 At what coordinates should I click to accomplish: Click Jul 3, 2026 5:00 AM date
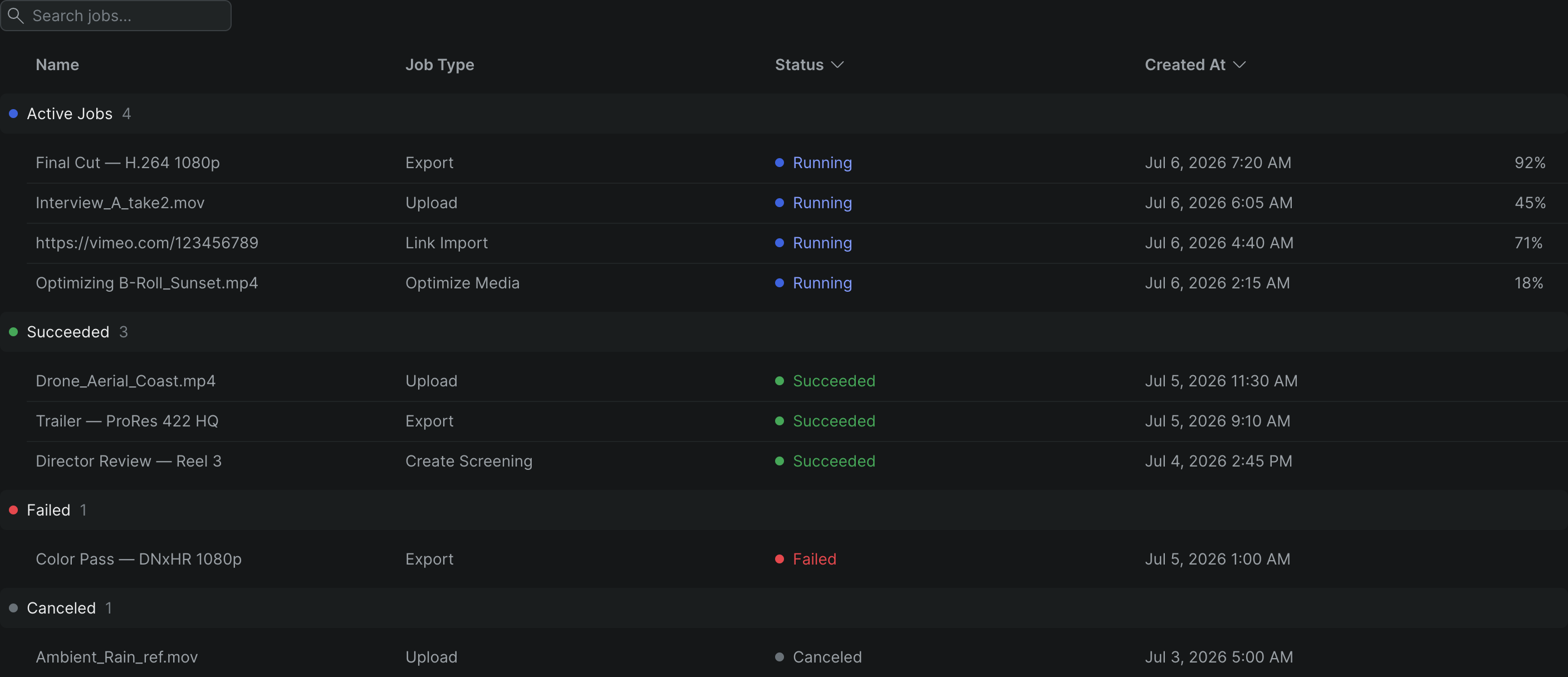tap(1219, 658)
